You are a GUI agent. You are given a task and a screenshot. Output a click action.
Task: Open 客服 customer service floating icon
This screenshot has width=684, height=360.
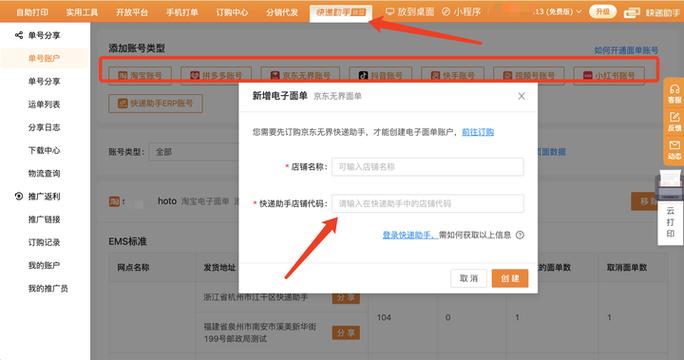tap(674, 94)
